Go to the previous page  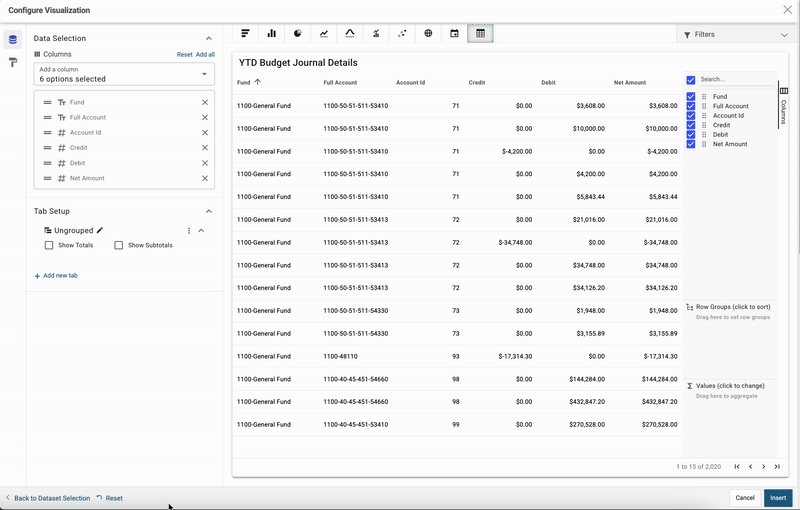click(x=750, y=467)
